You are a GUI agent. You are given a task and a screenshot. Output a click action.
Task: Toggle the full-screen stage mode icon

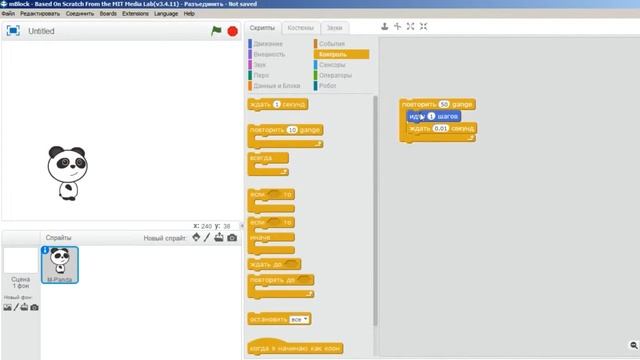(x=13, y=31)
